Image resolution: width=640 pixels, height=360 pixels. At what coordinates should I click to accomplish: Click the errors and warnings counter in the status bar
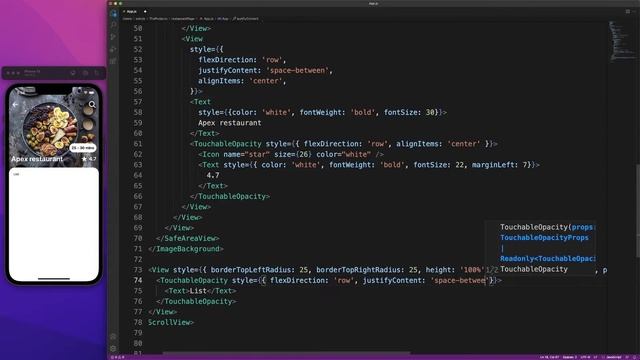tap(119, 357)
